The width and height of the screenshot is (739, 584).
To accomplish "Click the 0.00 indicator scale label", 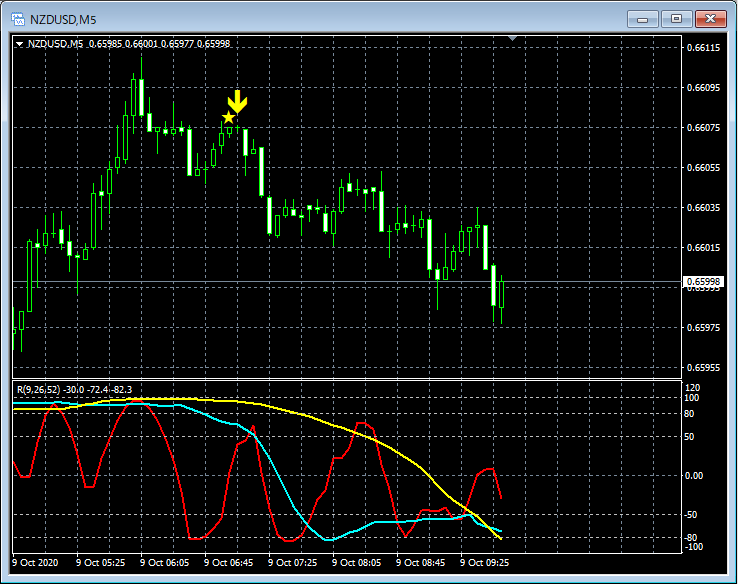I will click(694, 476).
